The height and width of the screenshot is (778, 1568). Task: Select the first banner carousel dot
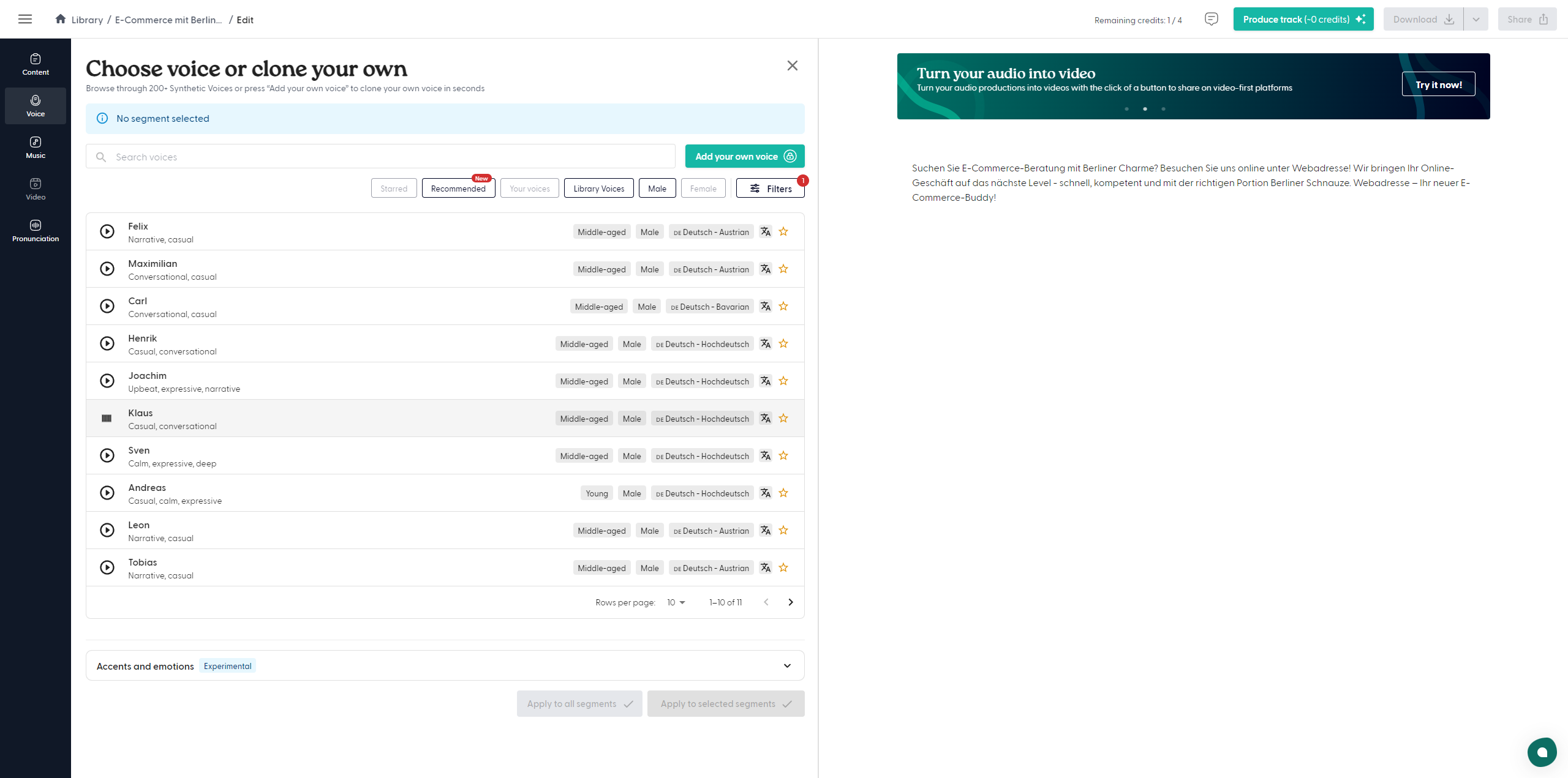tap(1126, 109)
